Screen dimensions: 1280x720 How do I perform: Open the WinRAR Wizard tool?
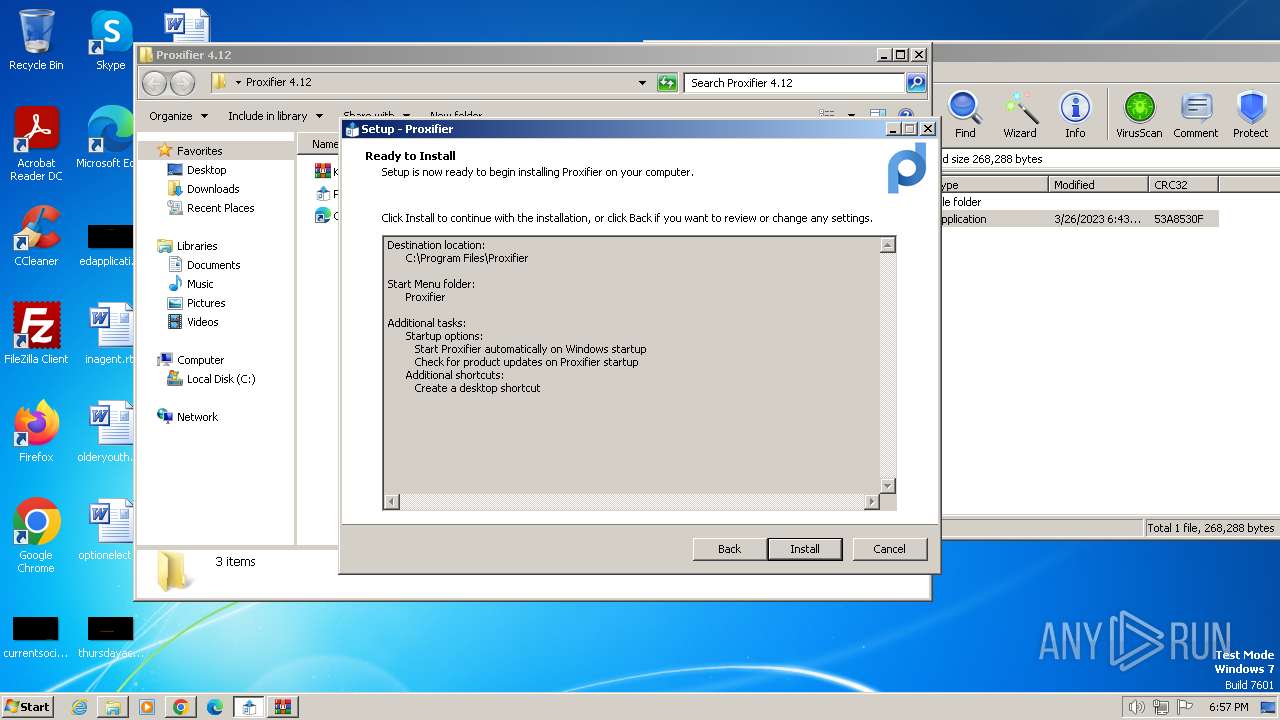tap(1020, 115)
